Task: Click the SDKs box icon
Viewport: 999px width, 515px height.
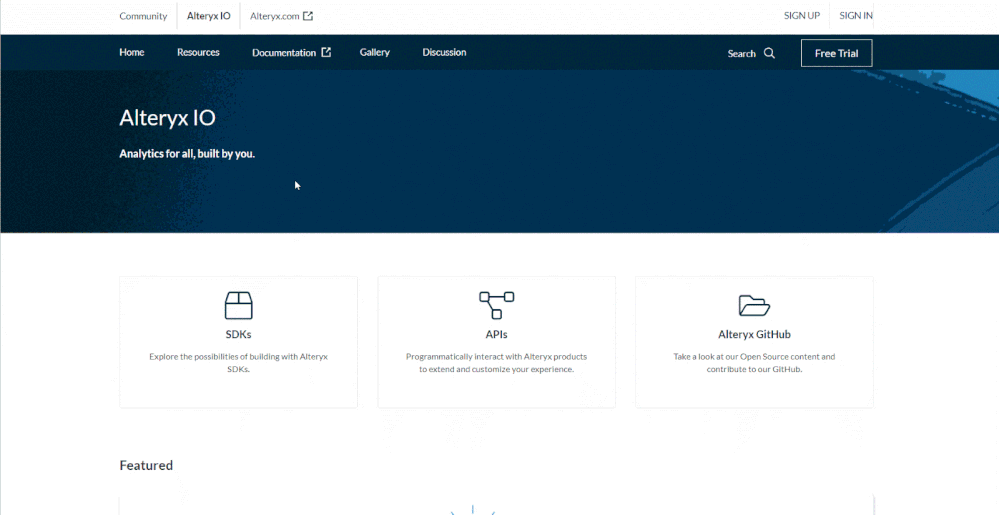Action: 238,305
